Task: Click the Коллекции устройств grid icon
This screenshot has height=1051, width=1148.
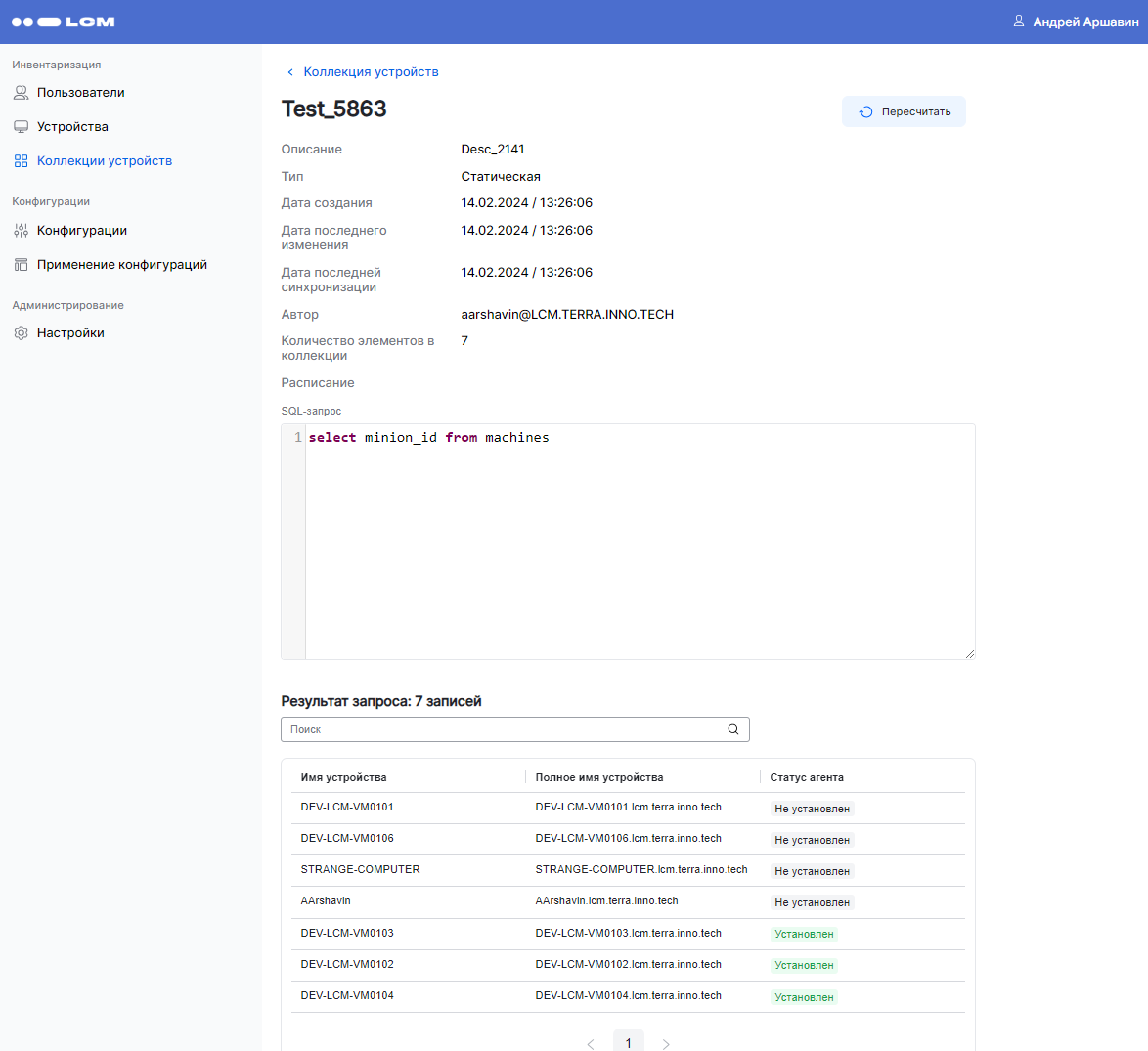Action: pos(21,161)
